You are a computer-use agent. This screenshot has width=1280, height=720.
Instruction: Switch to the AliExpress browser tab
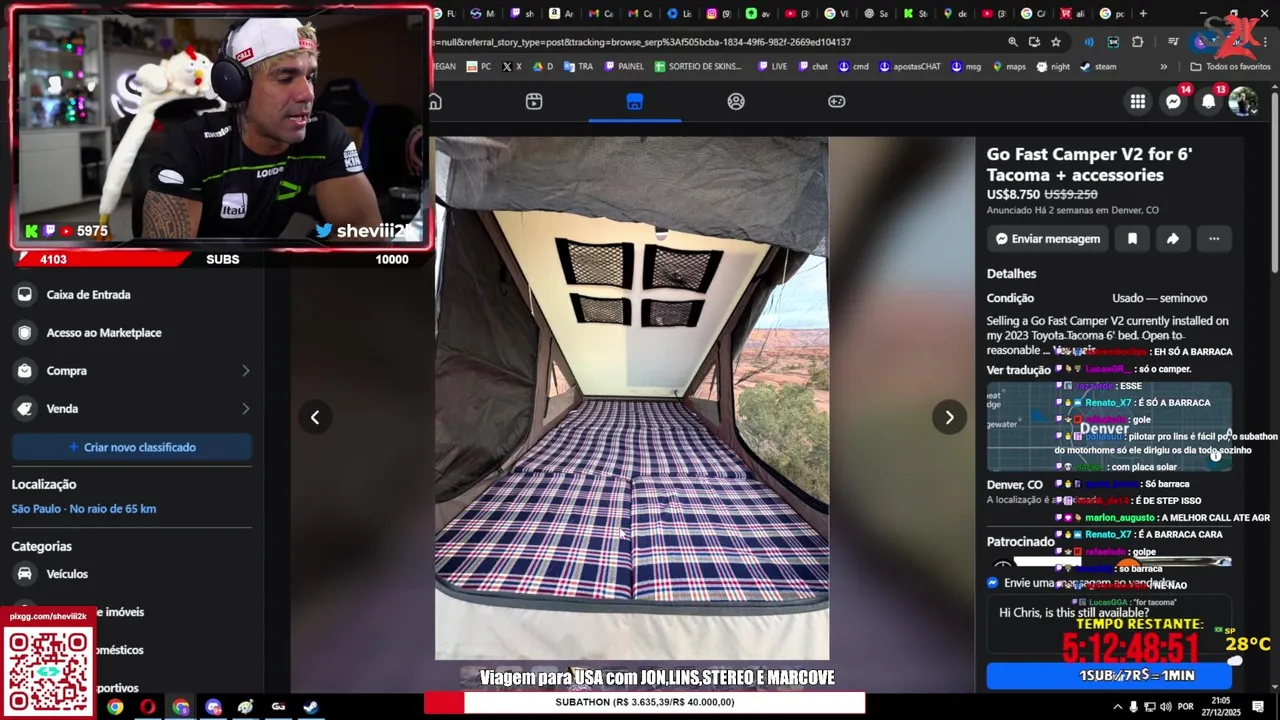click(1070, 14)
